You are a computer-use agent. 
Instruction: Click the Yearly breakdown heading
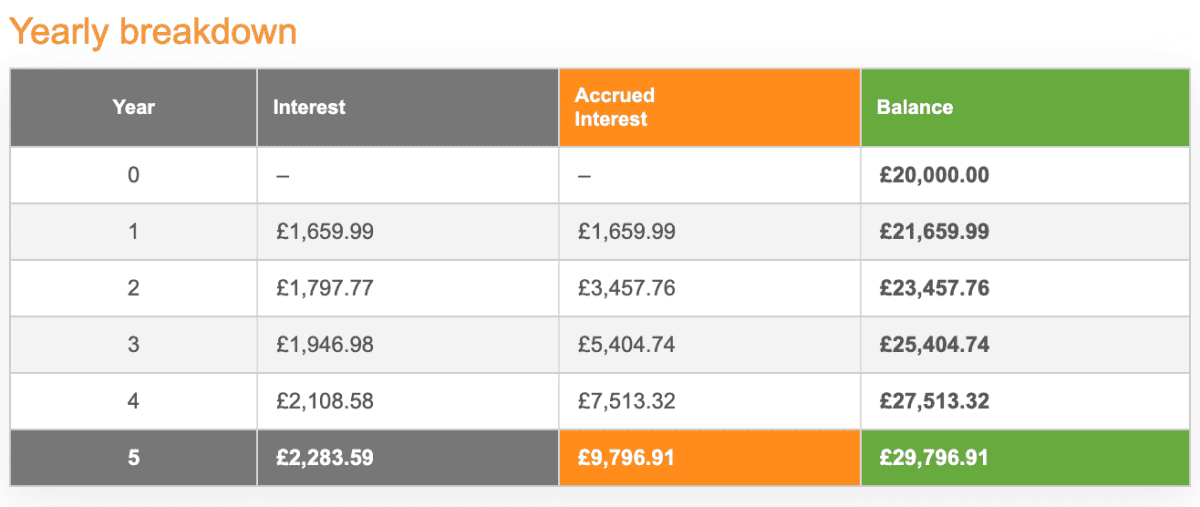pyautogui.click(x=153, y=31)
